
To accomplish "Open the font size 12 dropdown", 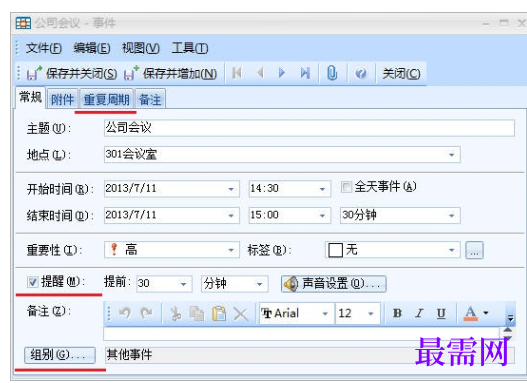I will [x=371, y=314].
